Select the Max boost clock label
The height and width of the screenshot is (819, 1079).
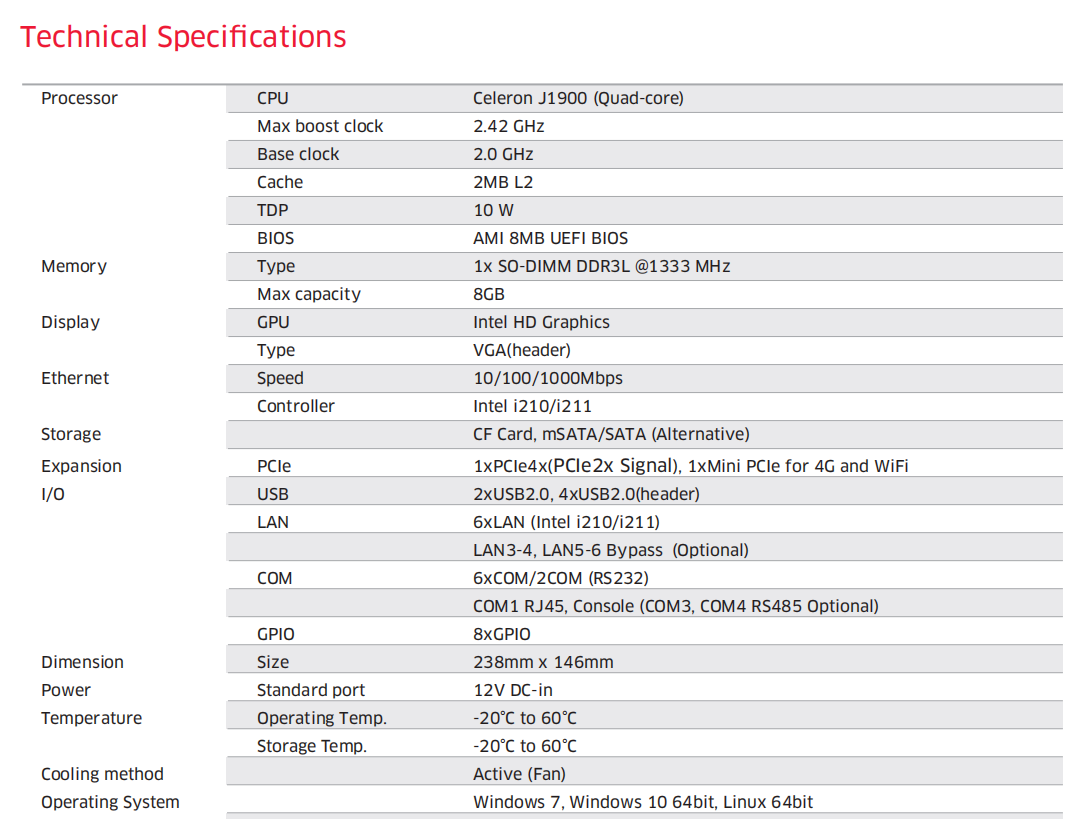click(320, 126)
